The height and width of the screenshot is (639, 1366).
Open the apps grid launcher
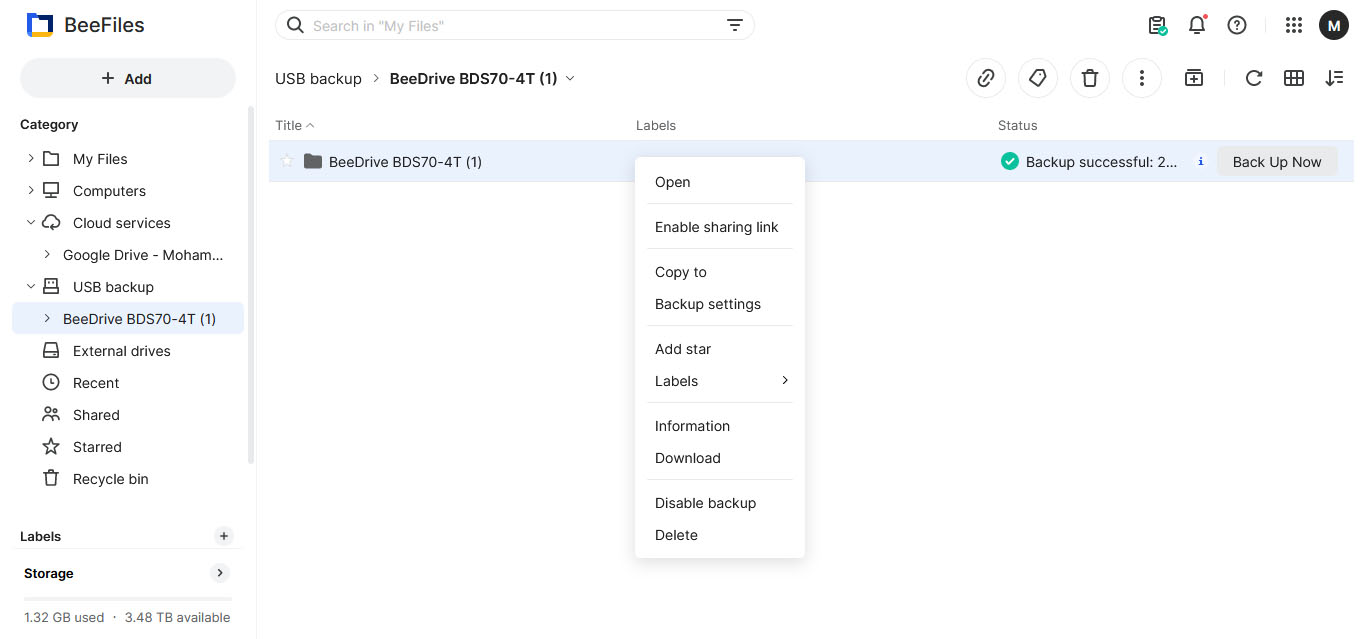(x=1293, y=26)
